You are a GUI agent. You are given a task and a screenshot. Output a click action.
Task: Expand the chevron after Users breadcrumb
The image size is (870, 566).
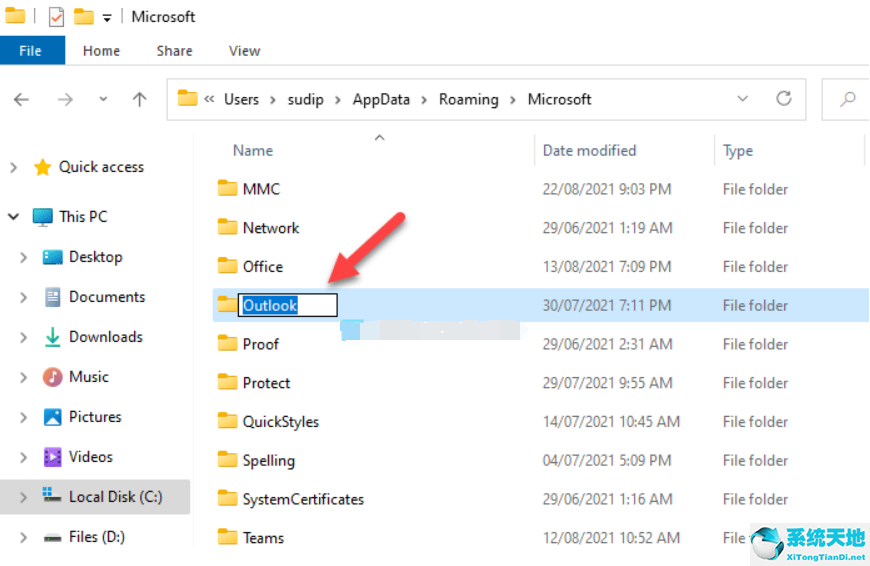click(x=273, y=100)
